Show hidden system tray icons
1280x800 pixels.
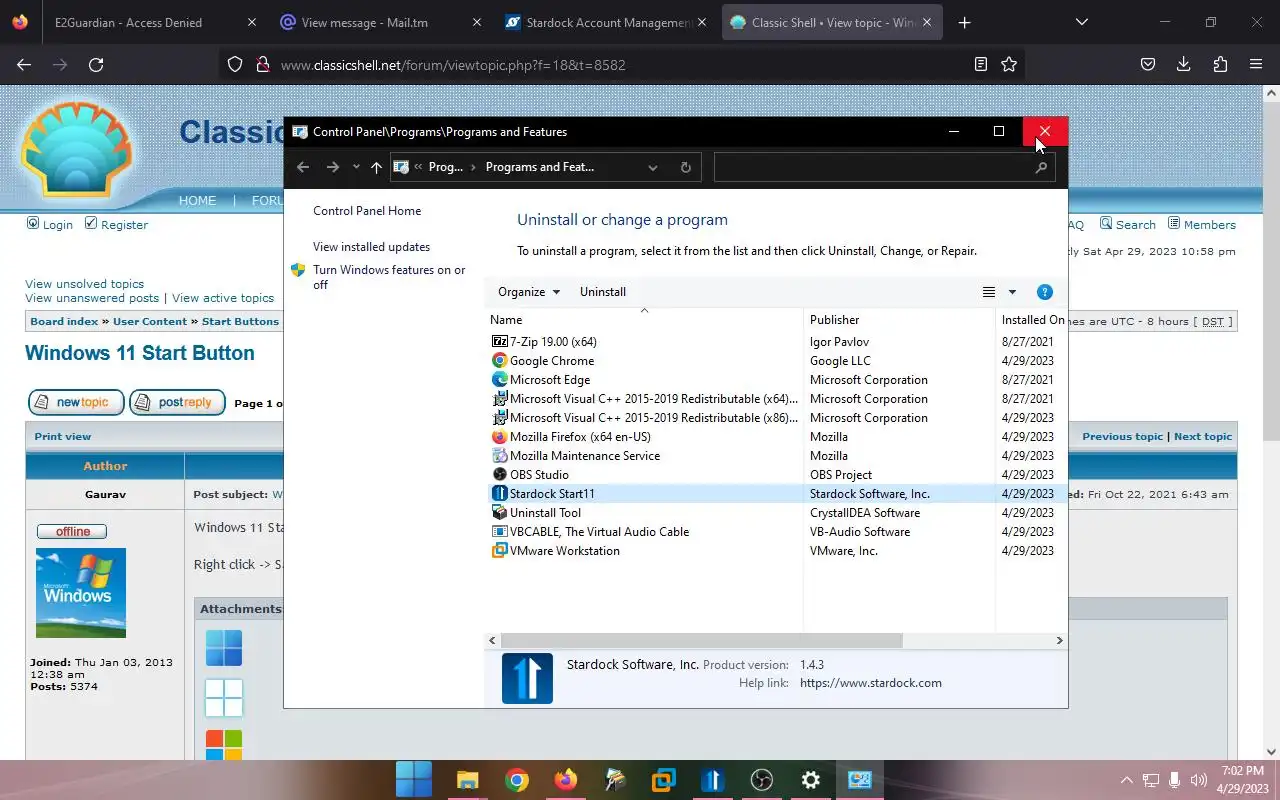(1126, 780)
